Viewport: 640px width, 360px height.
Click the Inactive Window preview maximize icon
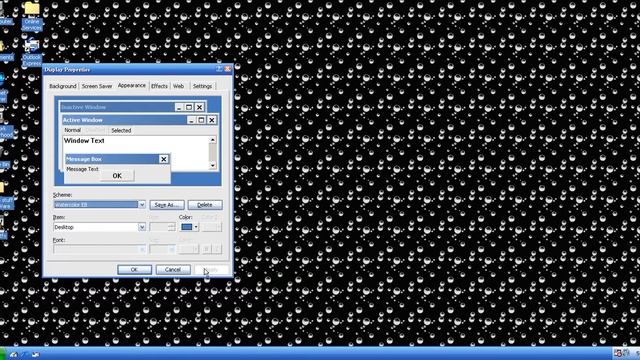pos(189,107)
